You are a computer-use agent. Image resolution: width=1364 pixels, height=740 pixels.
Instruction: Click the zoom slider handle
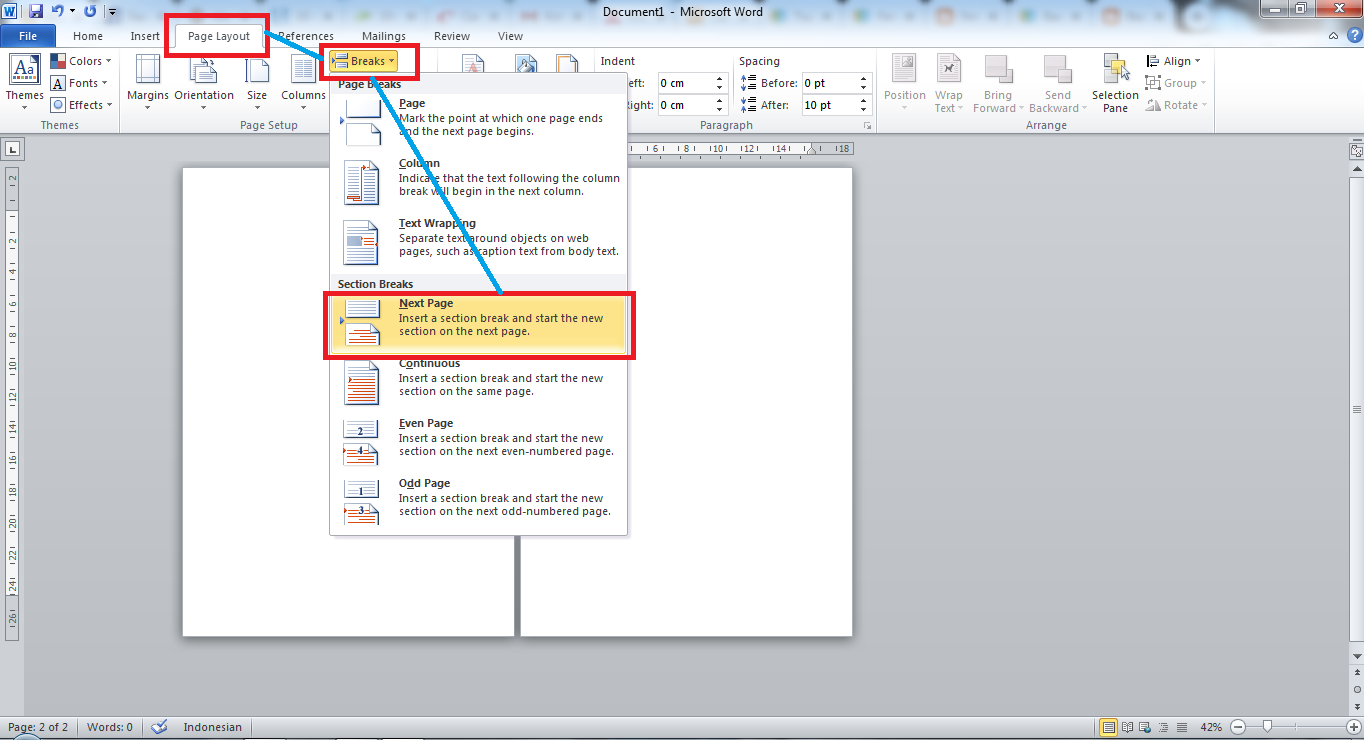click(1268, 727)
